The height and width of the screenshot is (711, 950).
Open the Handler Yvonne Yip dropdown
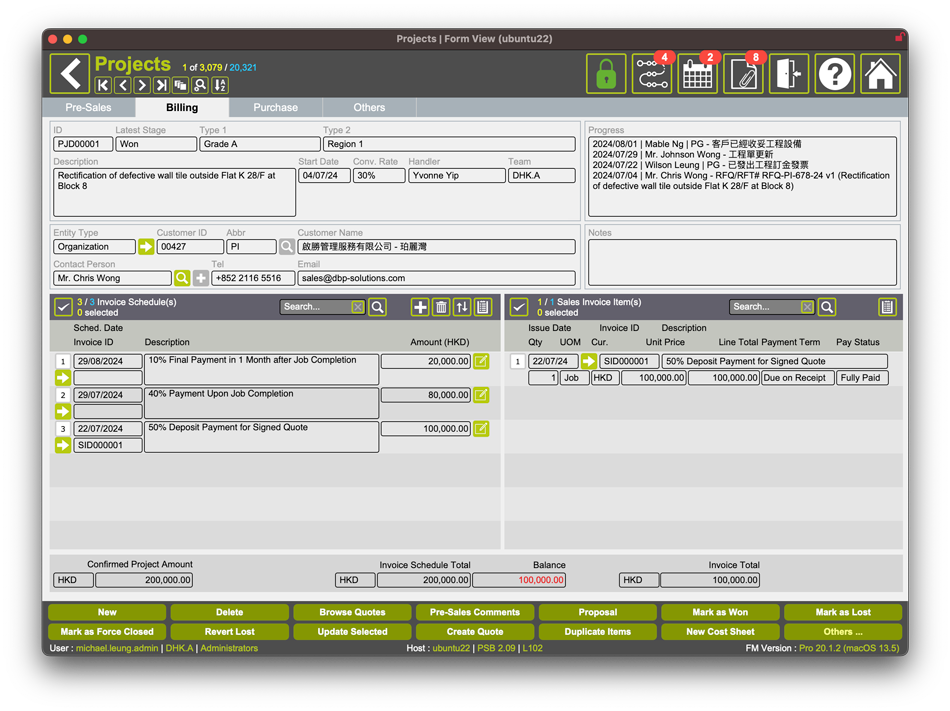(x=456, y=175)
